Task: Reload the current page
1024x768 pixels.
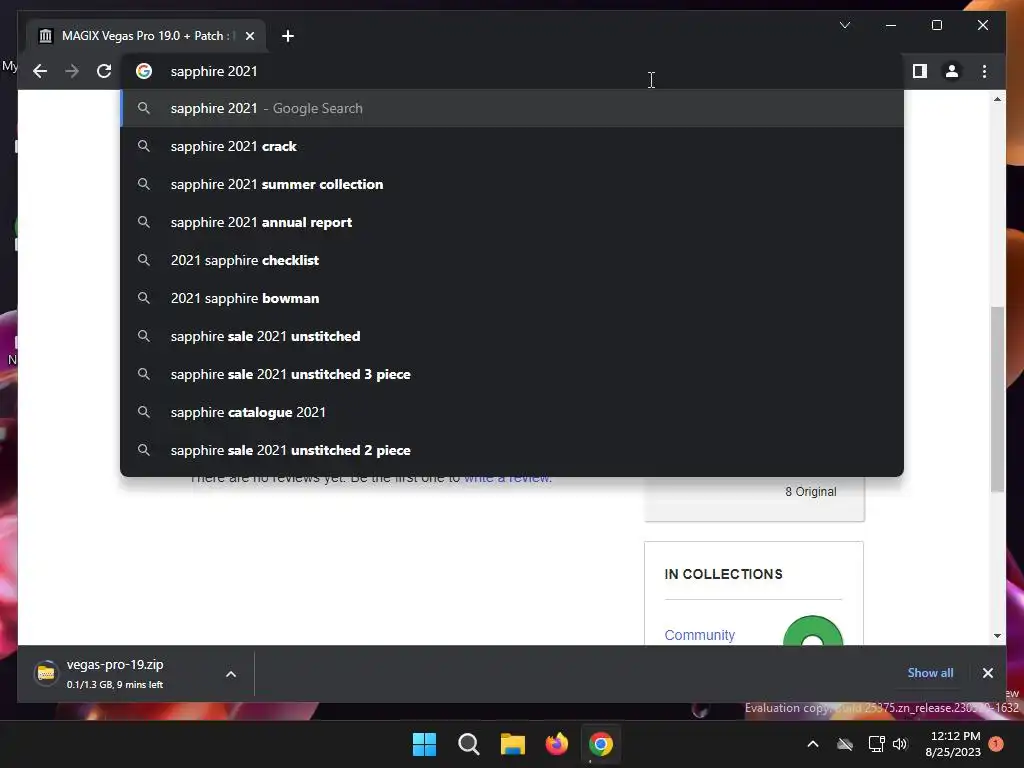Action: coord(104,71)
